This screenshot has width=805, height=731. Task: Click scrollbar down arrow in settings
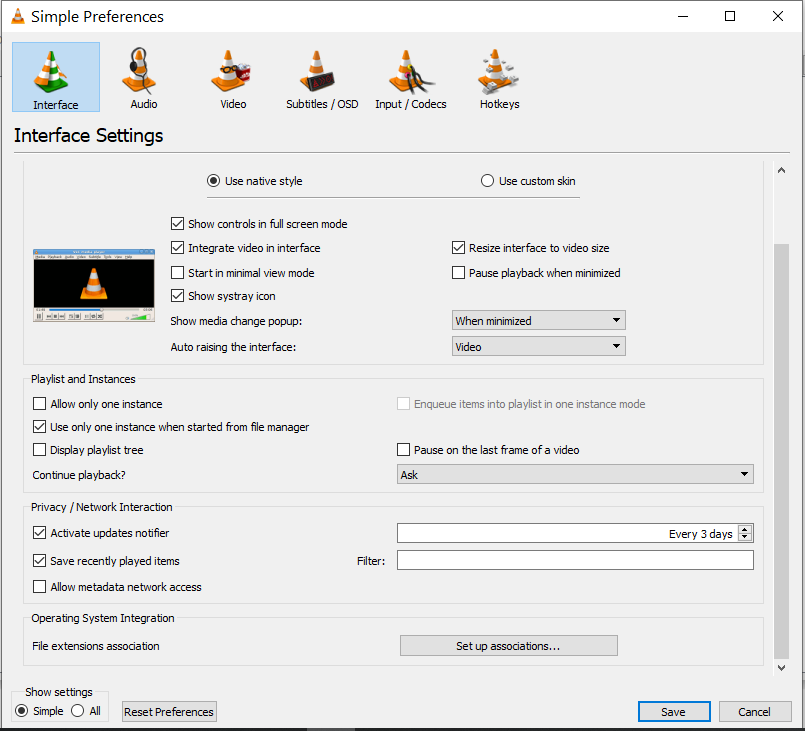click(x=781, y=668)
